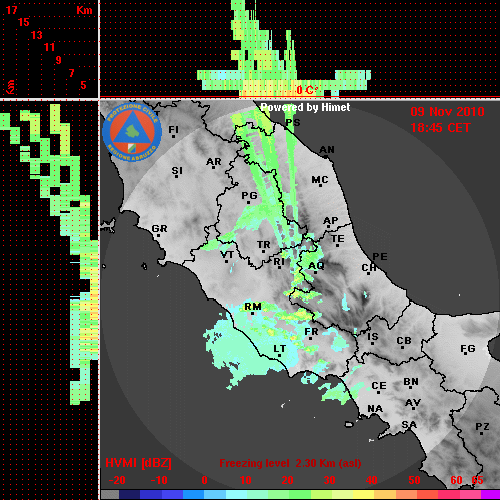Click the AQ city marker label
The height and width of the screenshot is (500, 500).
click(316, 266)
